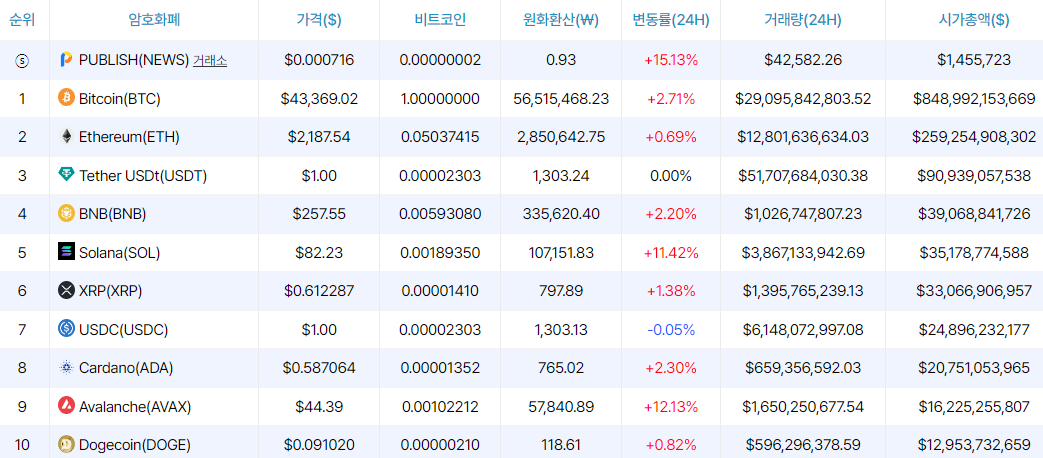The width and height of the screenshot is (1043, 458).
Task: Click Avalanche change value +12.13%
Action: click(x=670, y=406)
